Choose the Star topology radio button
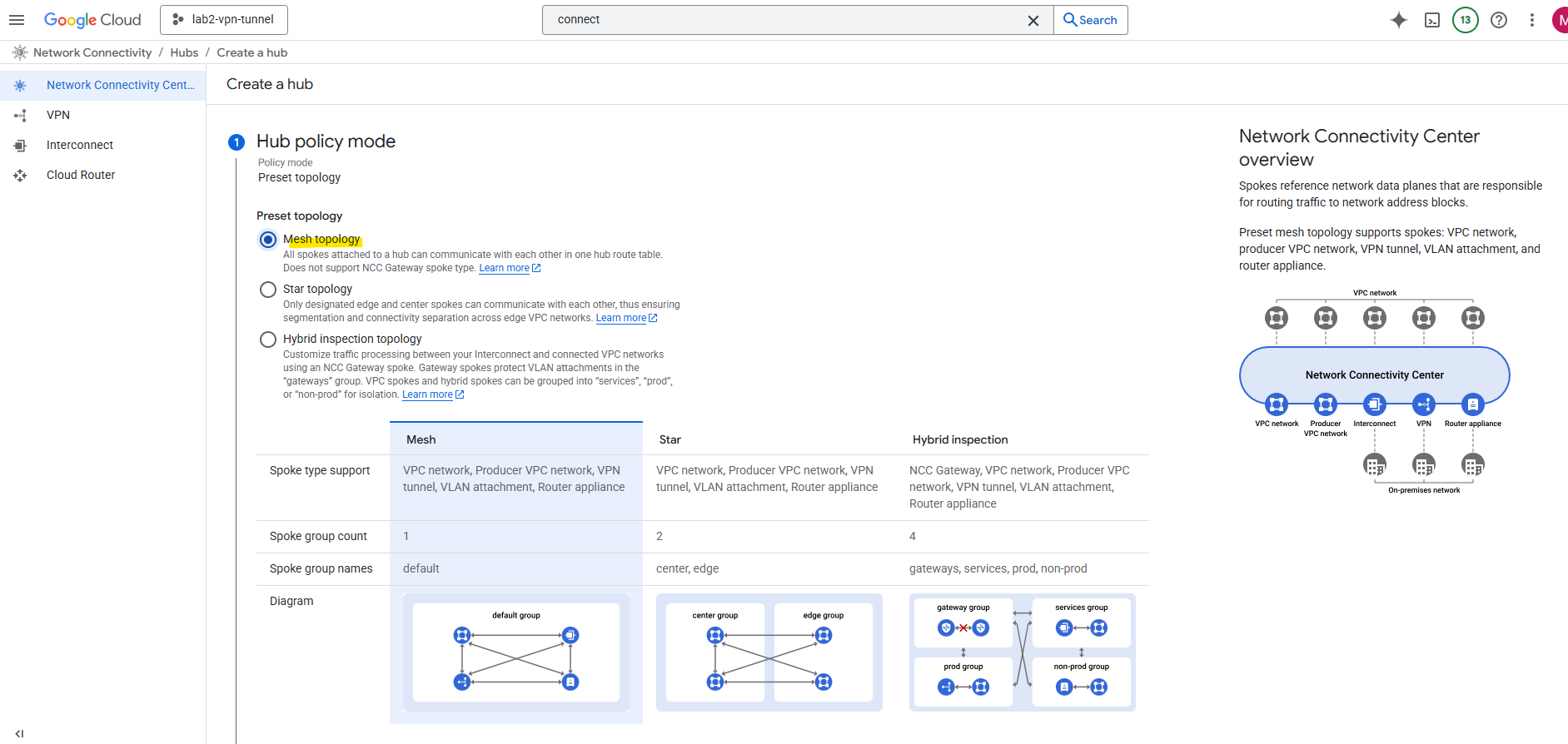The image size is (1568, 744). pos(268,290)
